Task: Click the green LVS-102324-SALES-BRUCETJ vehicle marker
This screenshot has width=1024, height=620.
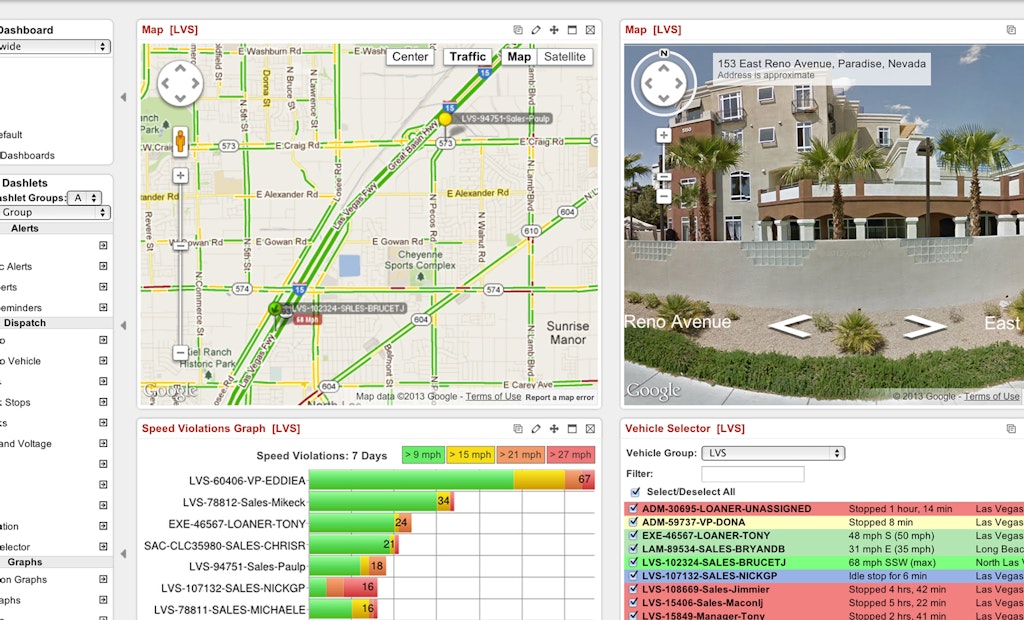Action: pos(275,309)
